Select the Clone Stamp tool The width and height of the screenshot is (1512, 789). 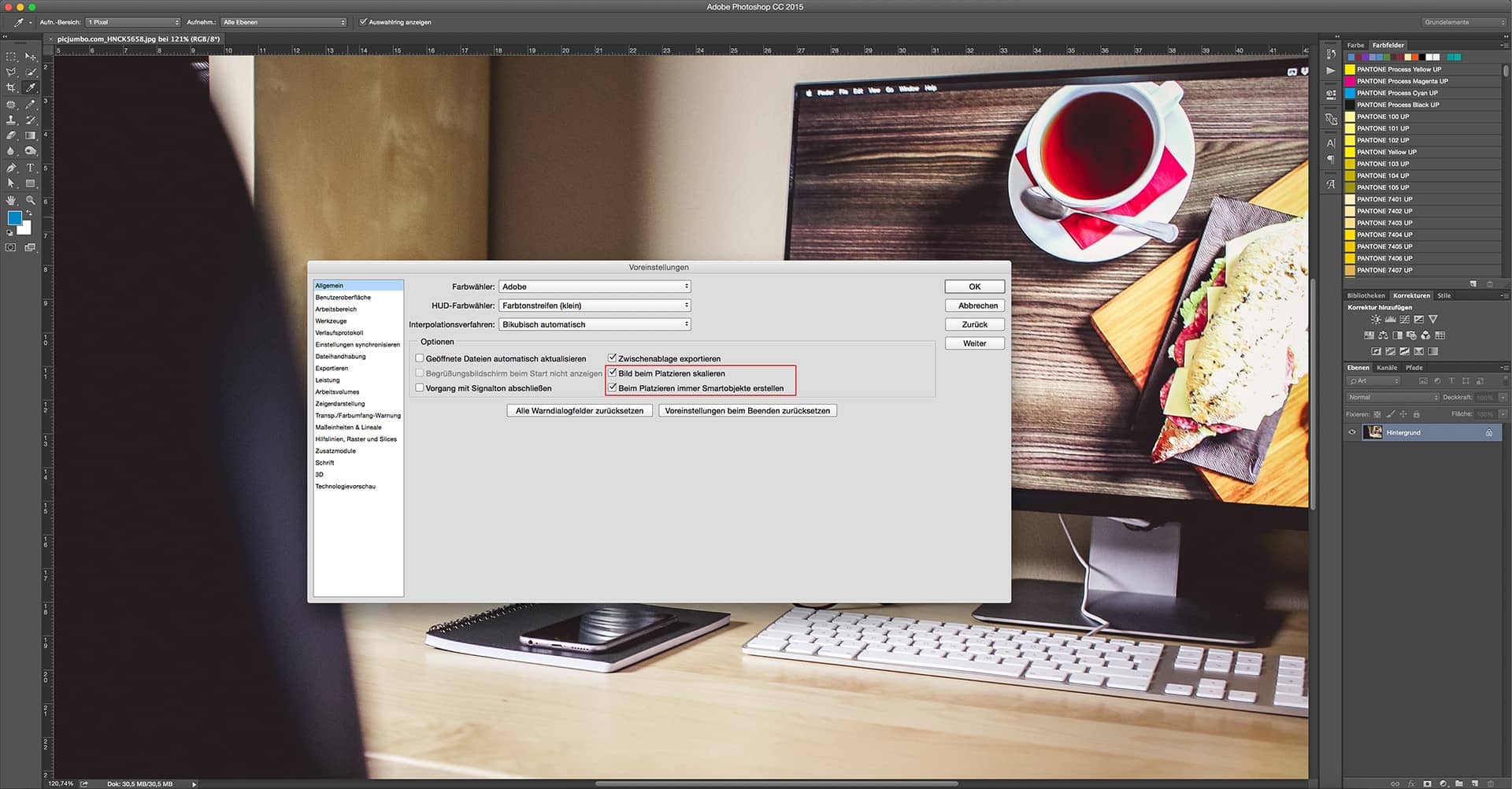(x=10, y=120)
